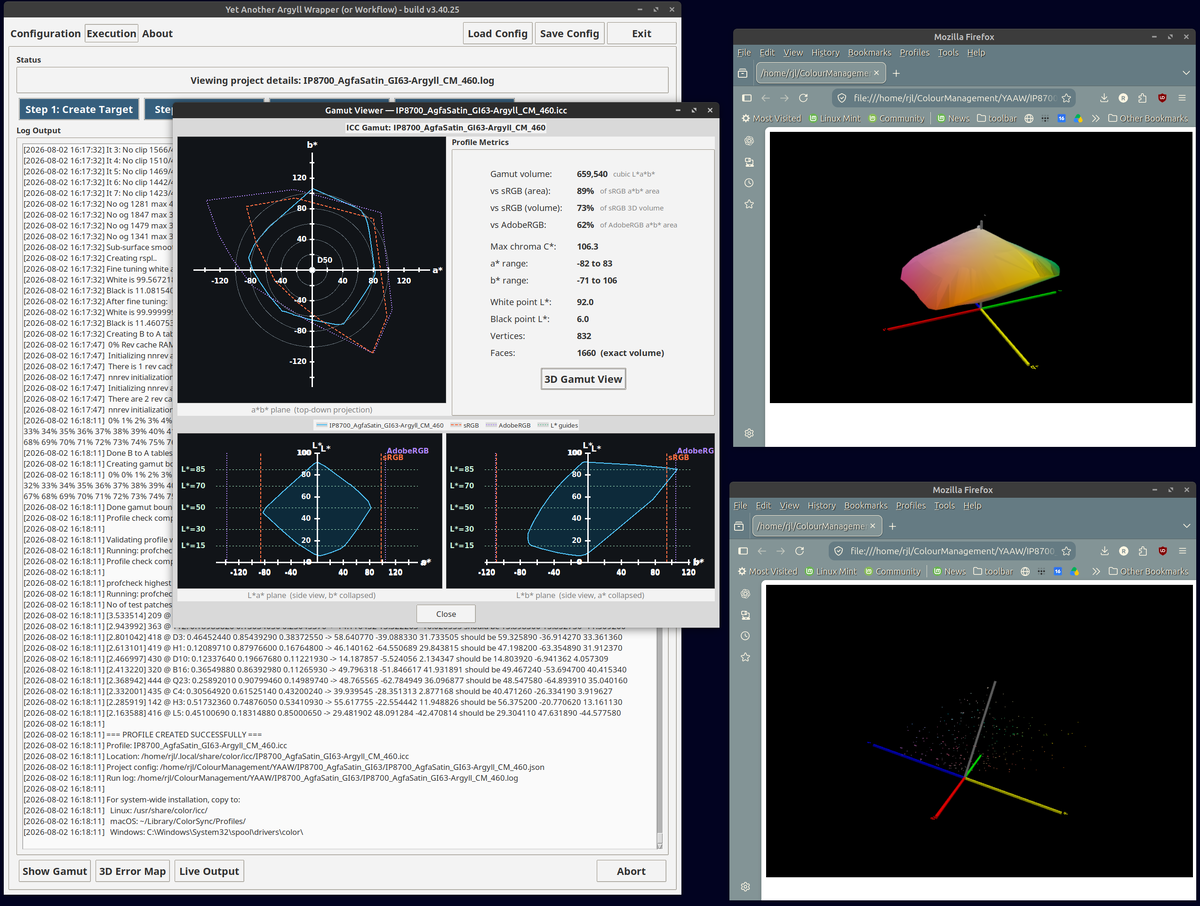Open new tab with plus in top Firefox window
Screen dimensions: 1200x906
(x=896, y=73)
